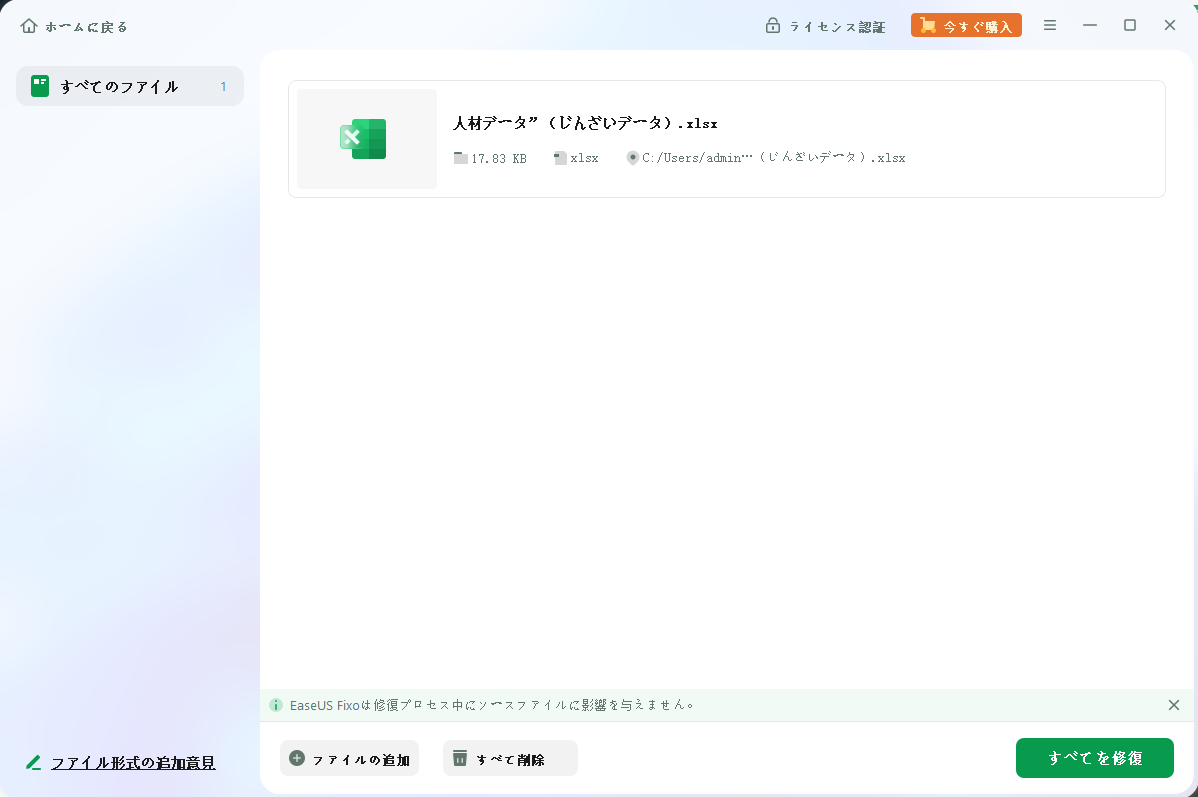Maximize the EaseUS Fixo window
The width and height of the screenshot is (1198, 797).
(x=1130, y=25)
